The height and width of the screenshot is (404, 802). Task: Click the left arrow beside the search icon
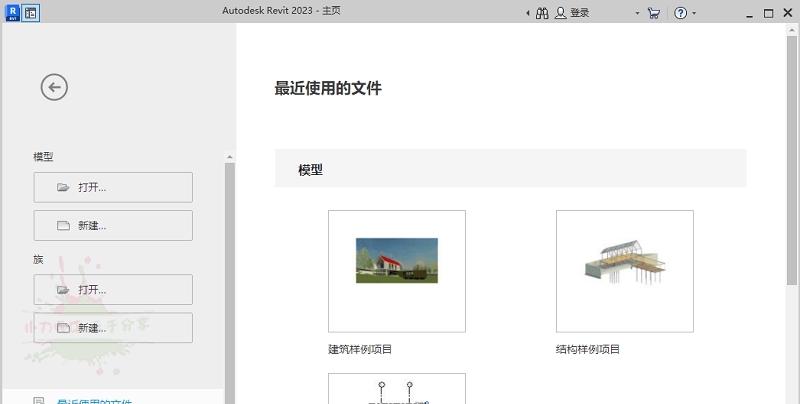click(x=528, y=13)
